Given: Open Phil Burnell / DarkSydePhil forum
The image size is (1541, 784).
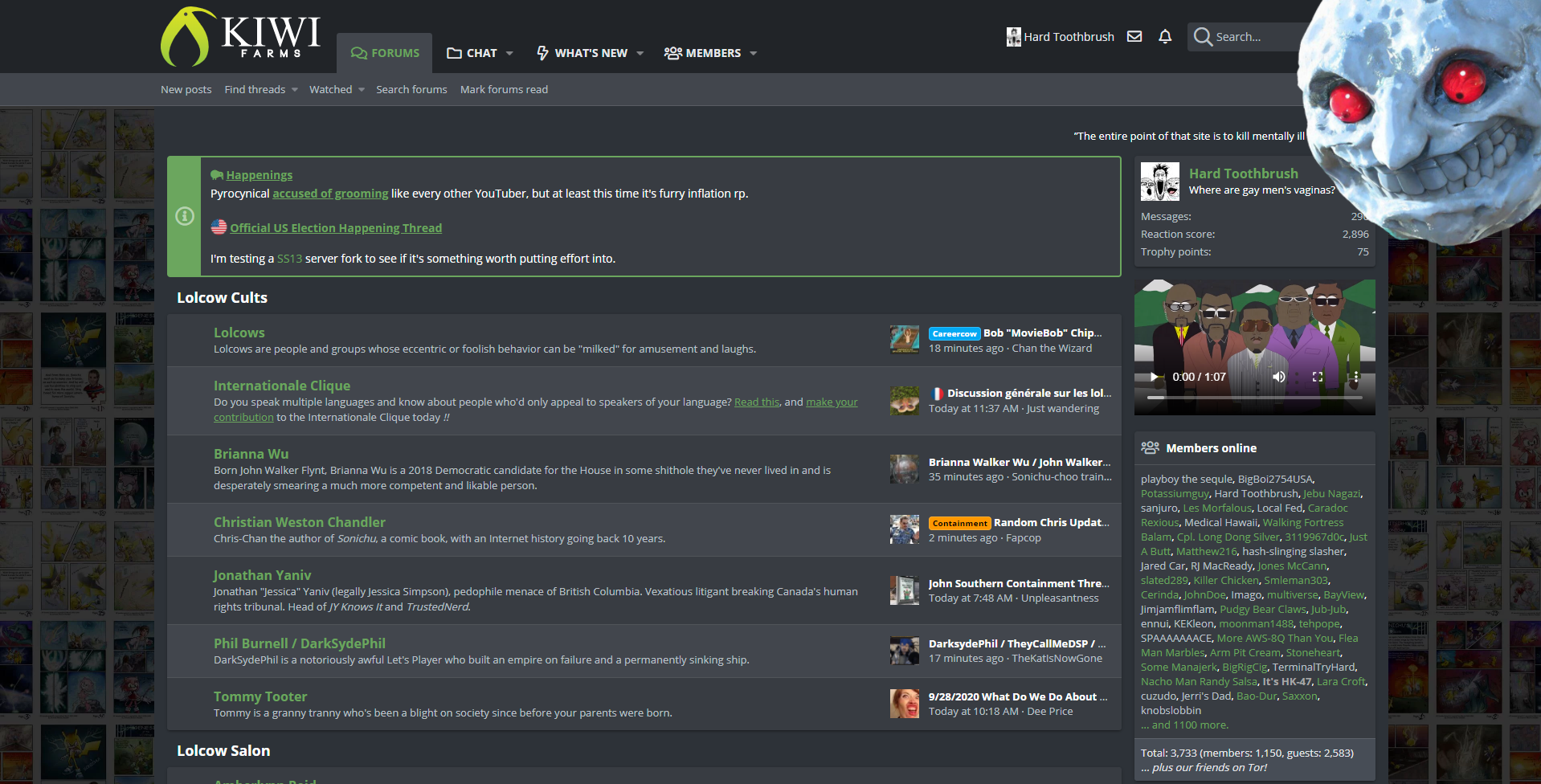Looking at the screenshot, I should click(300, 643).
